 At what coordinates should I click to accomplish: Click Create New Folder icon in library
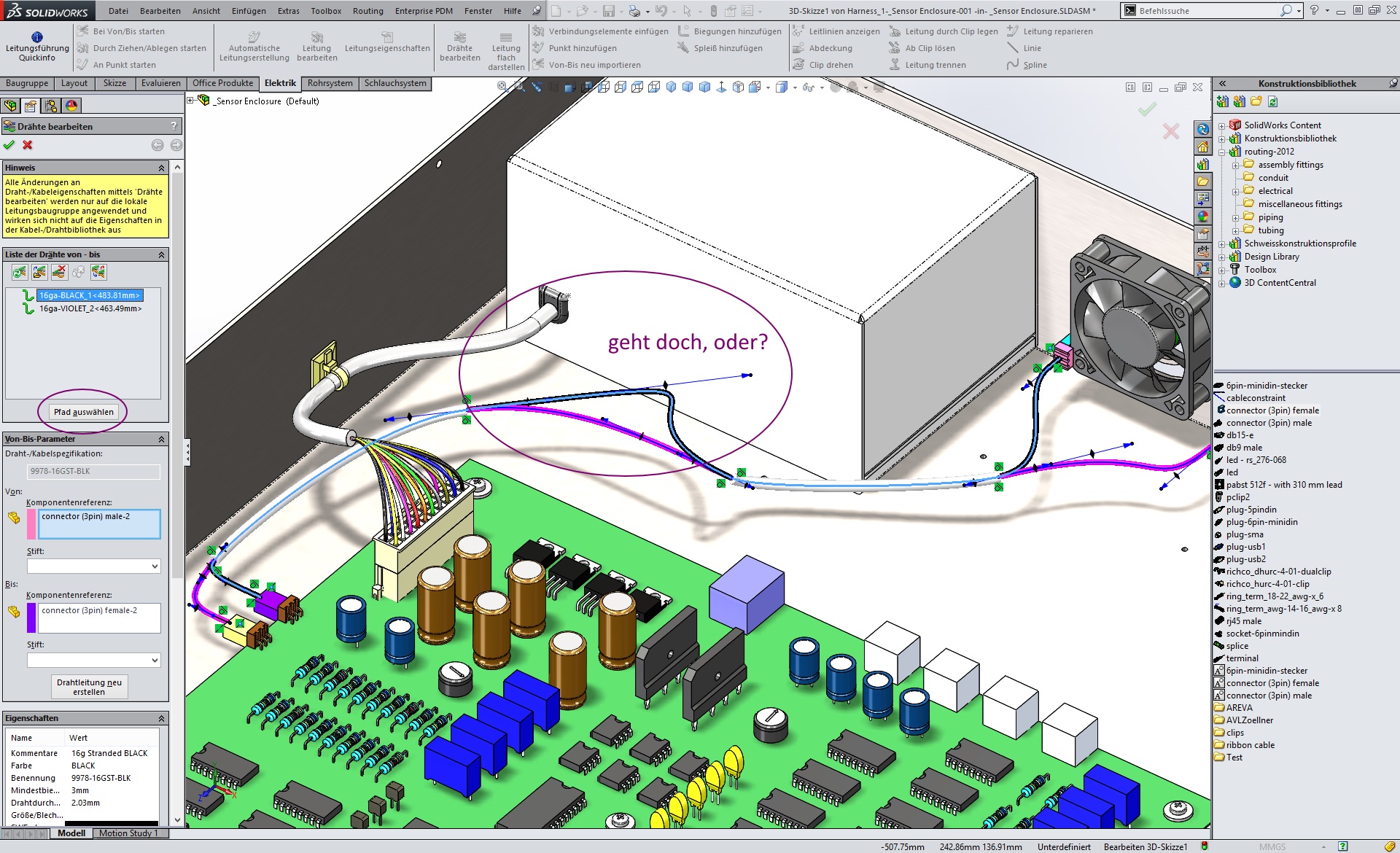(x=1256, y=101)
